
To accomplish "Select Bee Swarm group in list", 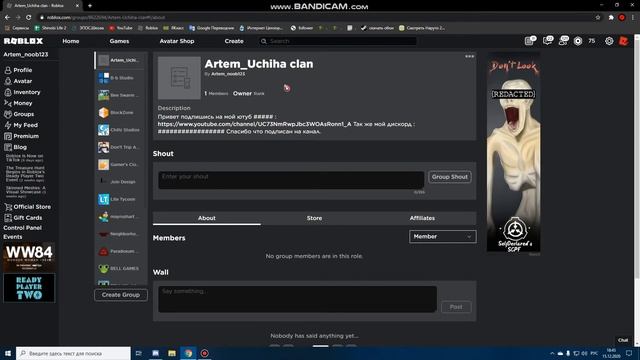I will pyautogui.click(x=121, y=95).
